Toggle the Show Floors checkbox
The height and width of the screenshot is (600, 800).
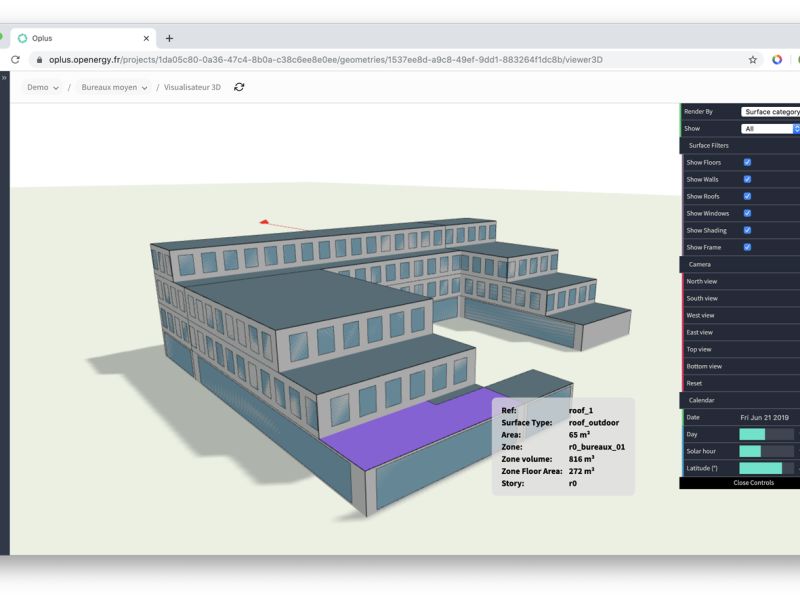[x=747, y=162]
